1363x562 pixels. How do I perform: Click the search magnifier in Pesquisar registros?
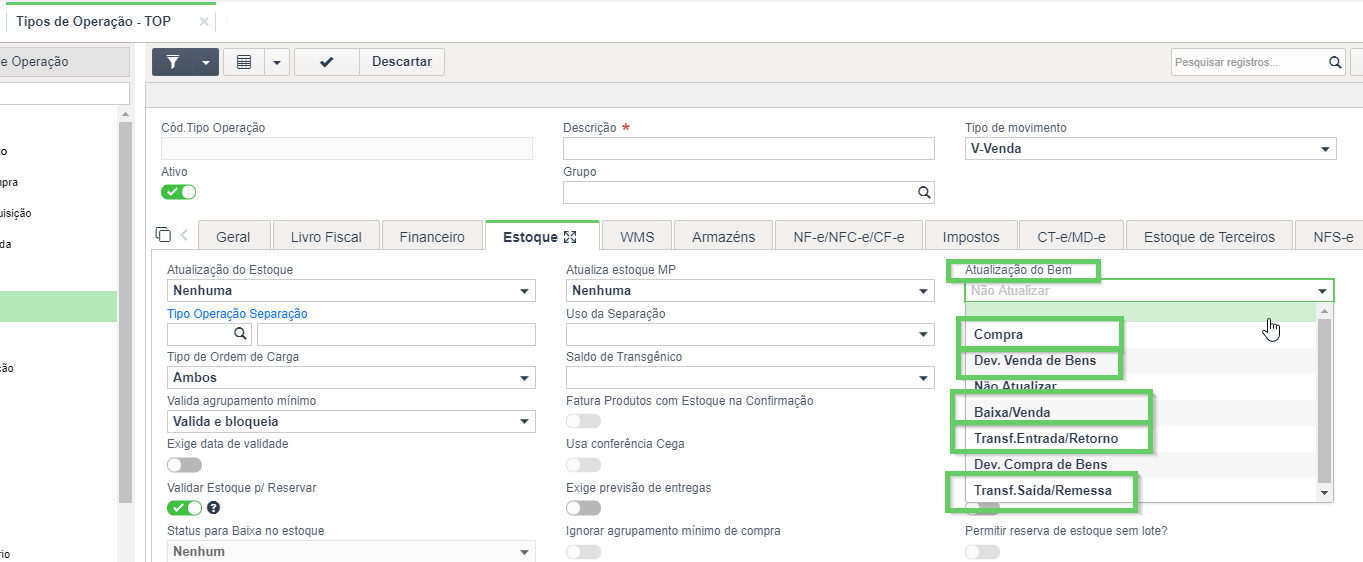[1335, 62]
